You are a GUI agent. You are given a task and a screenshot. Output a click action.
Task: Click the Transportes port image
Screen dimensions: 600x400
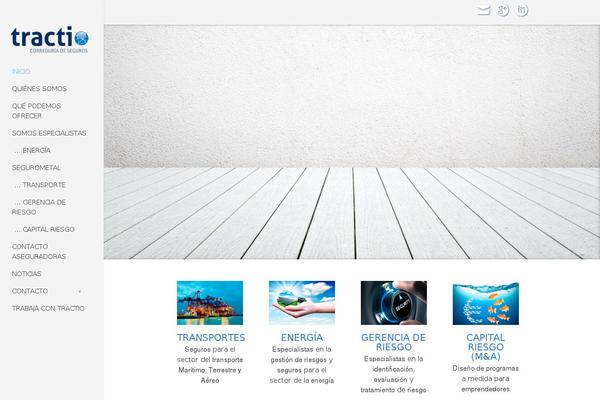[x=210, y=303]
